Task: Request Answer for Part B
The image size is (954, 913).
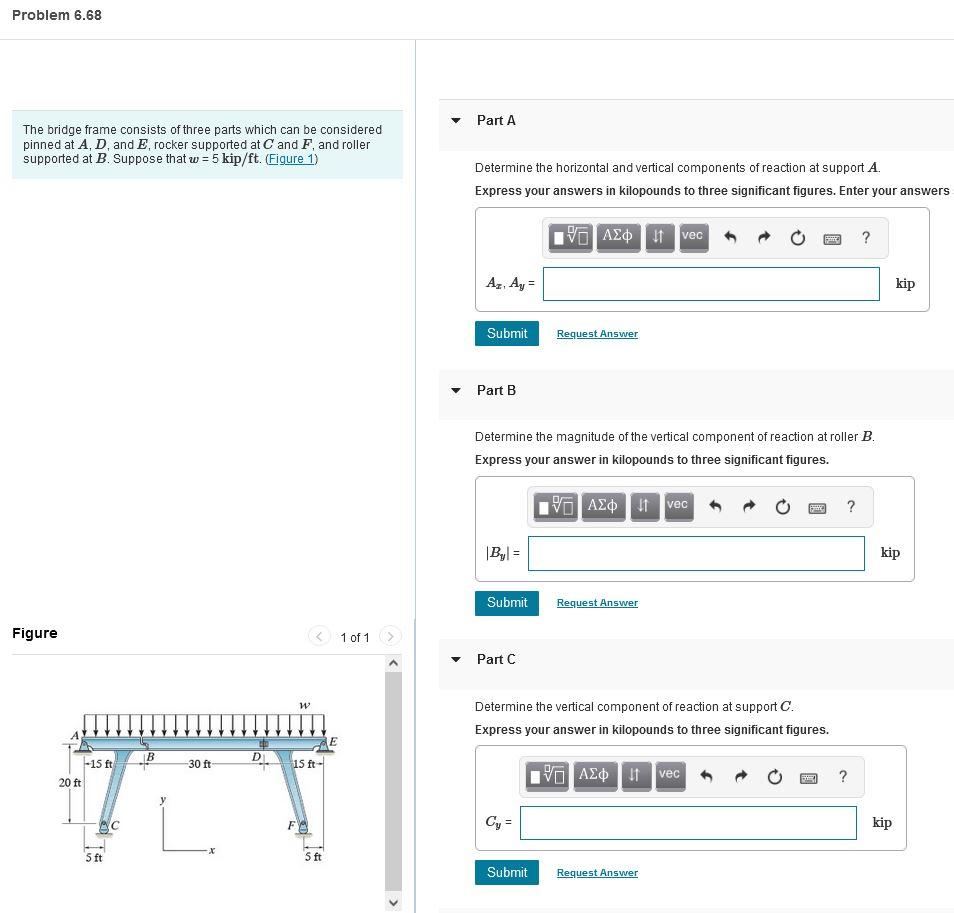Action: (x=597, y=603)
